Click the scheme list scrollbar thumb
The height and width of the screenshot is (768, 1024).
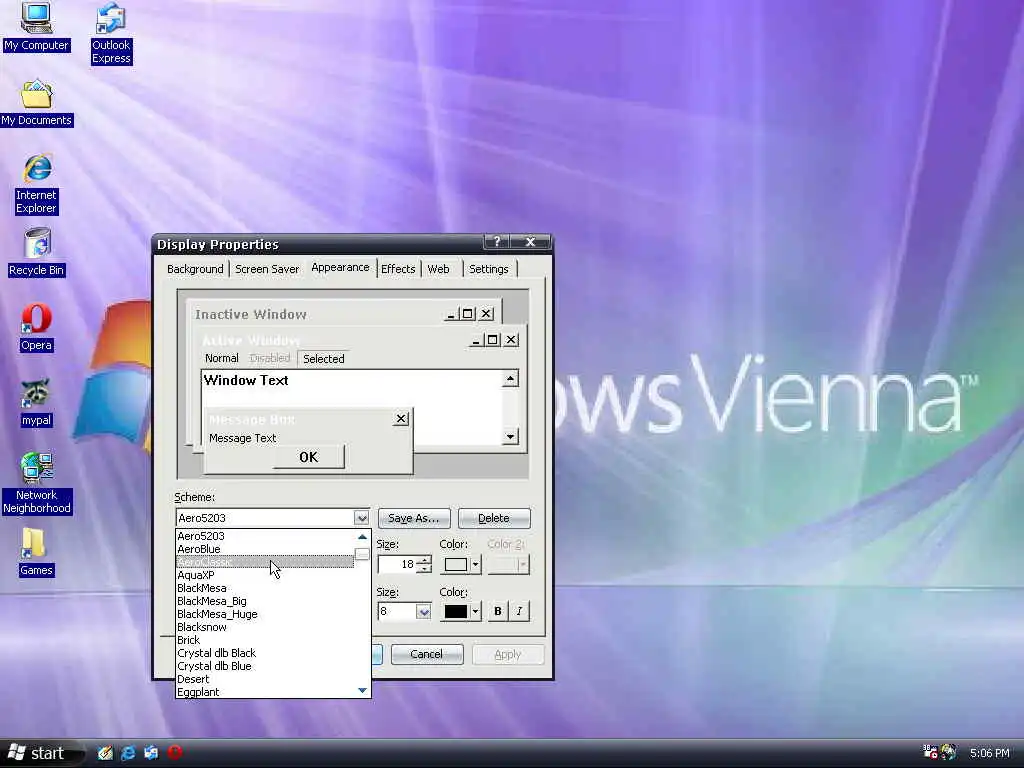point(362,554)
